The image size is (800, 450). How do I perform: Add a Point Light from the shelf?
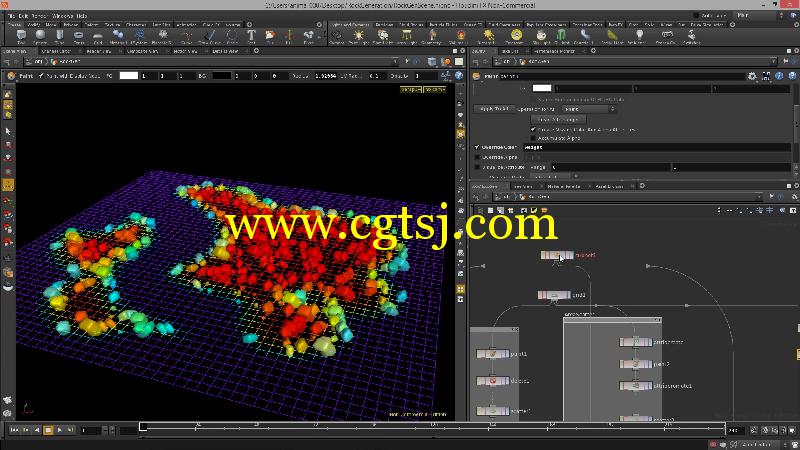pos(359,36)
